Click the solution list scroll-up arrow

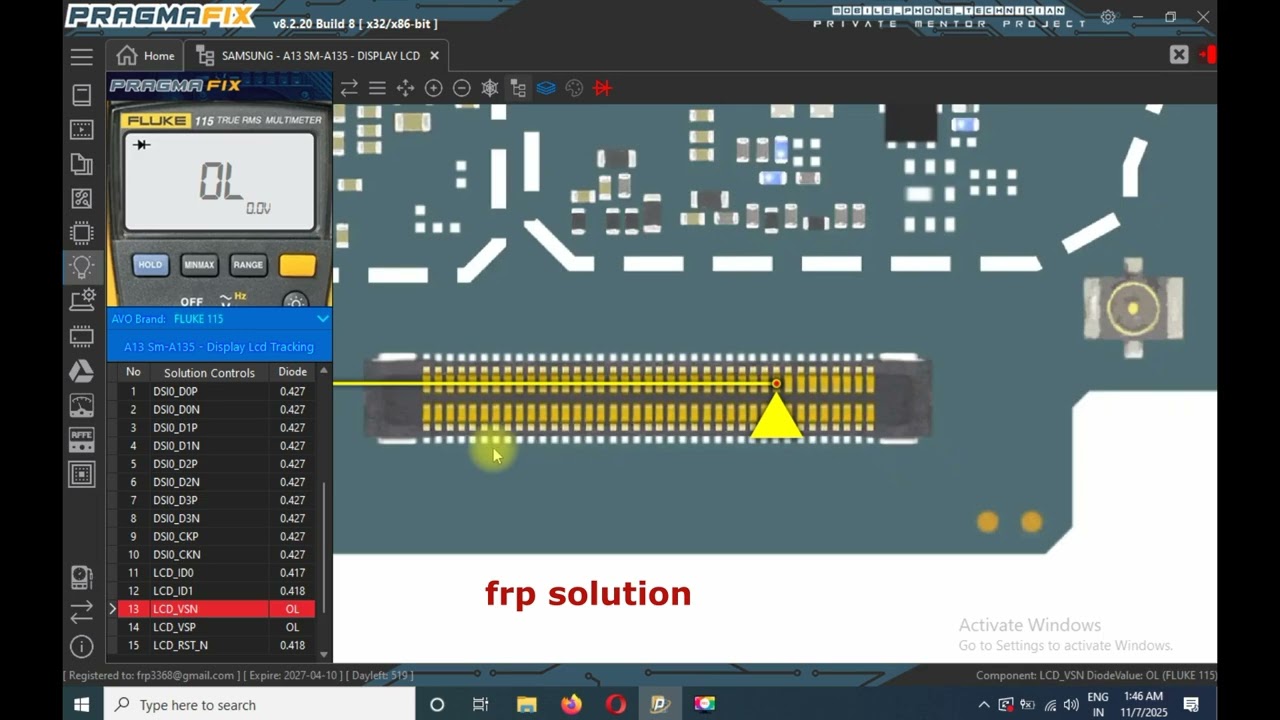tap(323, 371)
